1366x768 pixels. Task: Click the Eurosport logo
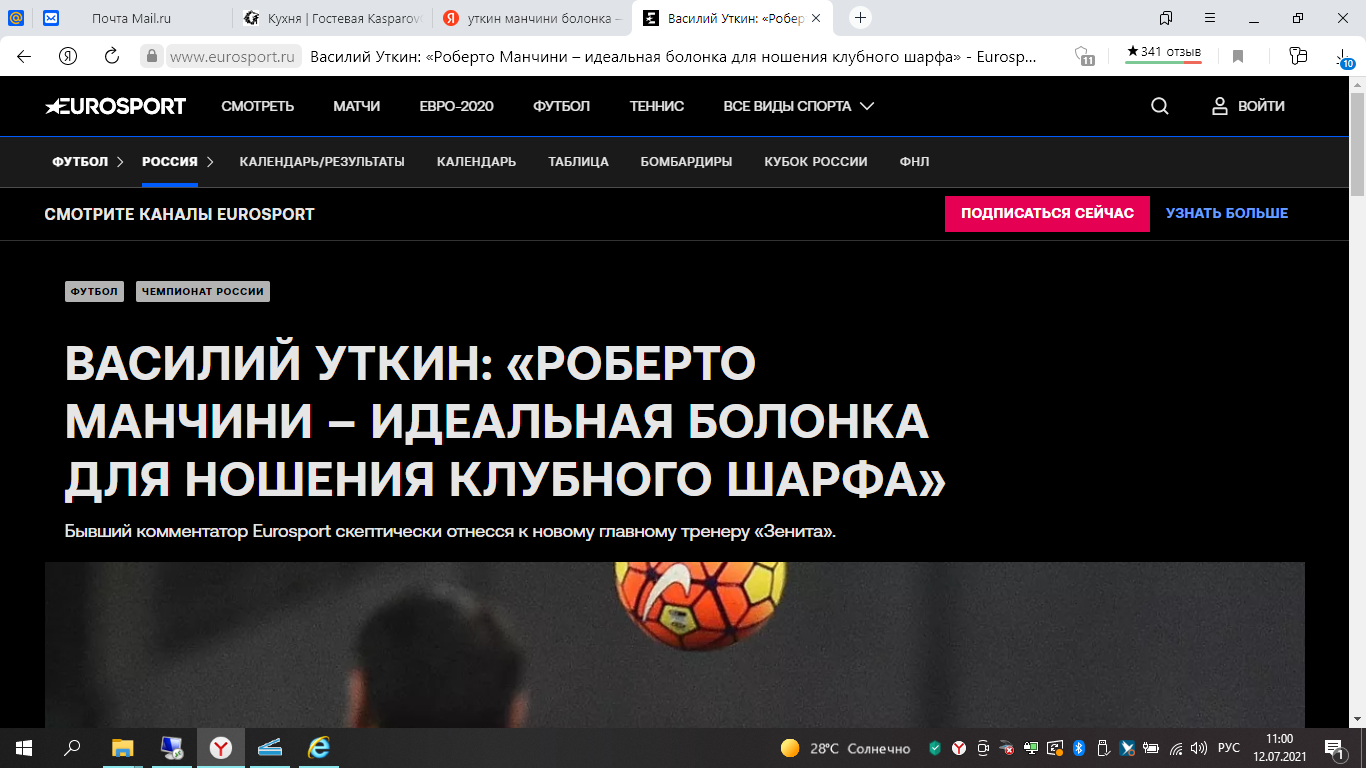[115, 106]
